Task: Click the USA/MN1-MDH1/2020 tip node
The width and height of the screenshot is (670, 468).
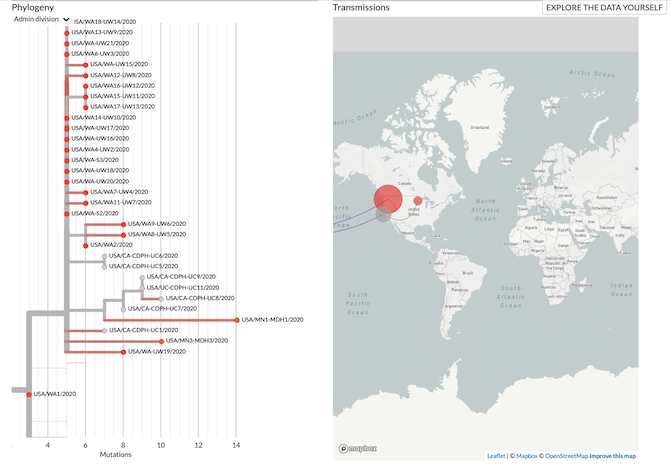Action: click(237, 320)
